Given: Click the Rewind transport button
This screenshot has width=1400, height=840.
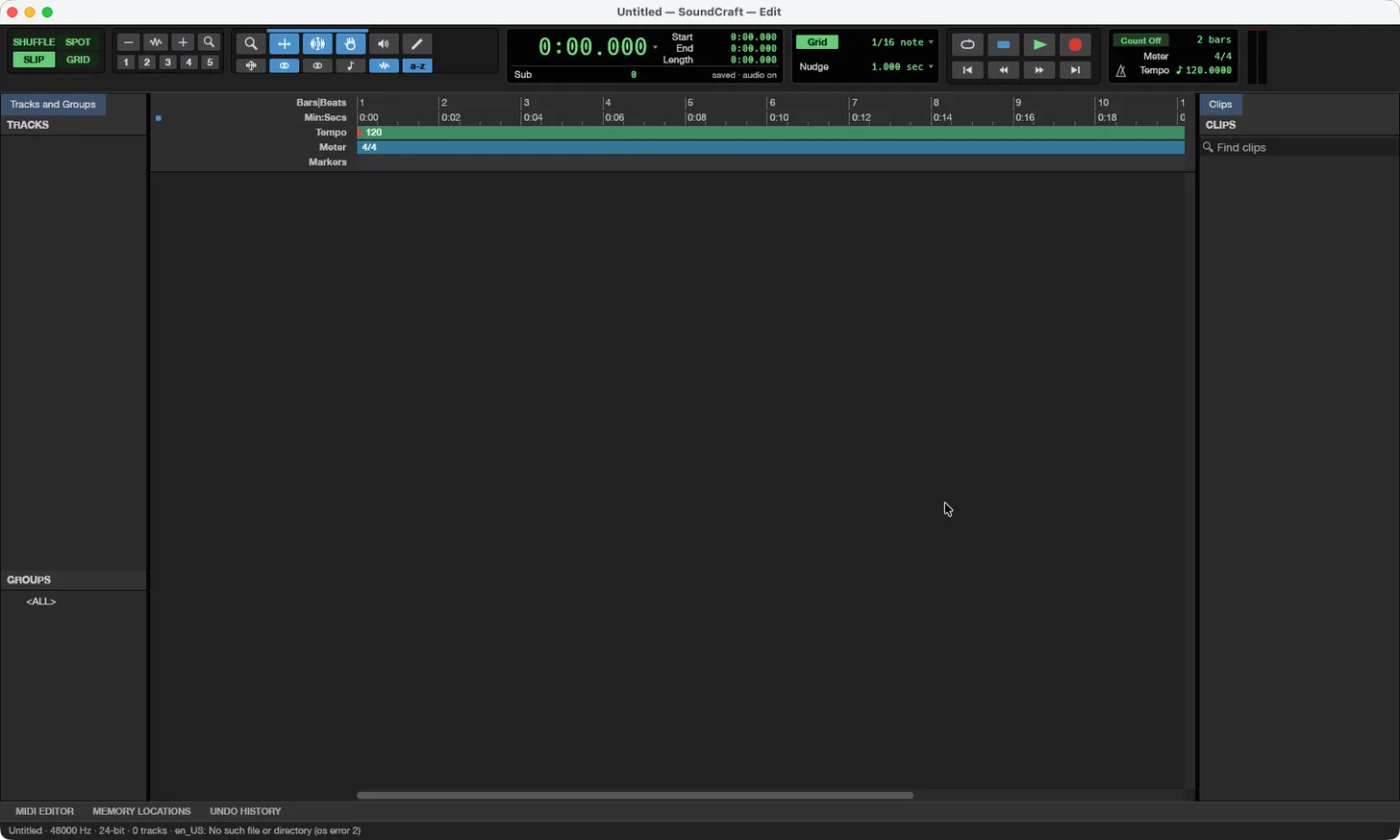Looking at the screenshot, I should [1003, 70].
